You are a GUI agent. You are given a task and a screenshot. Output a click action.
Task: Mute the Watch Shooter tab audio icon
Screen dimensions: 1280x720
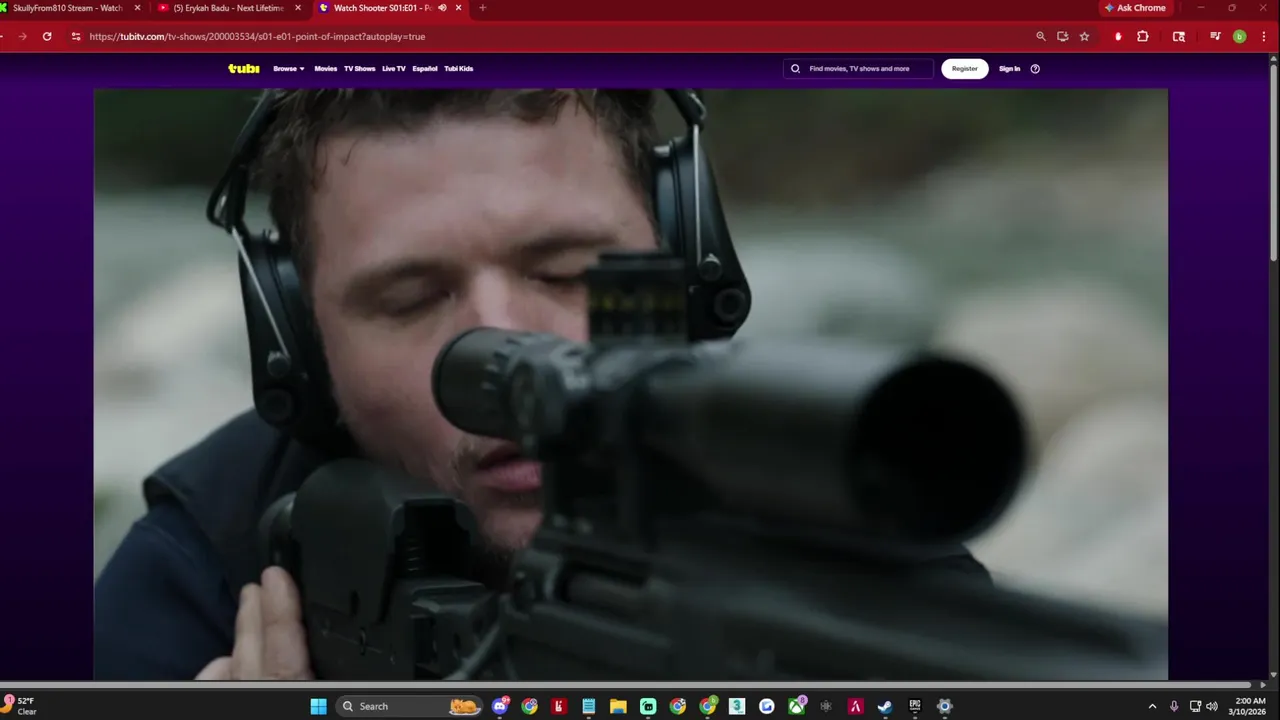[x=442, y=8]
